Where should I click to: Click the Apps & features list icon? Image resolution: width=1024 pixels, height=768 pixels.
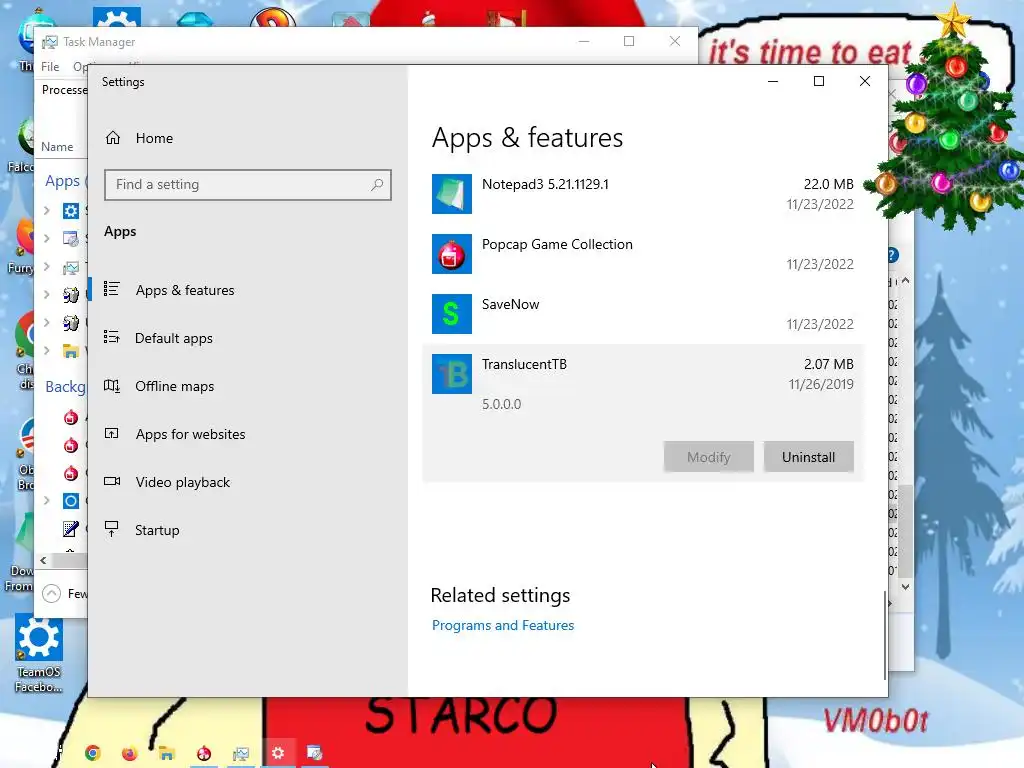(112, 289)
